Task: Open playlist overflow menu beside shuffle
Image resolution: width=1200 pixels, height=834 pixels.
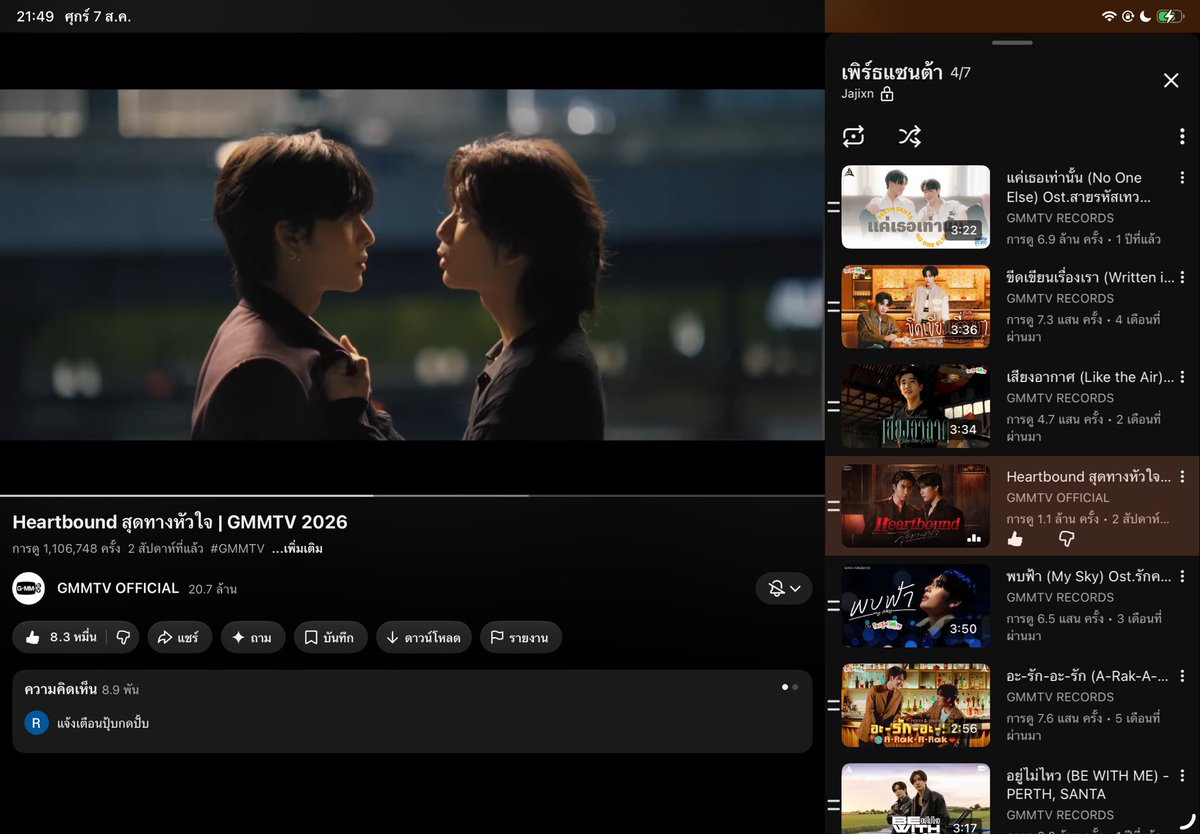Action: [x=1182, y=137]
